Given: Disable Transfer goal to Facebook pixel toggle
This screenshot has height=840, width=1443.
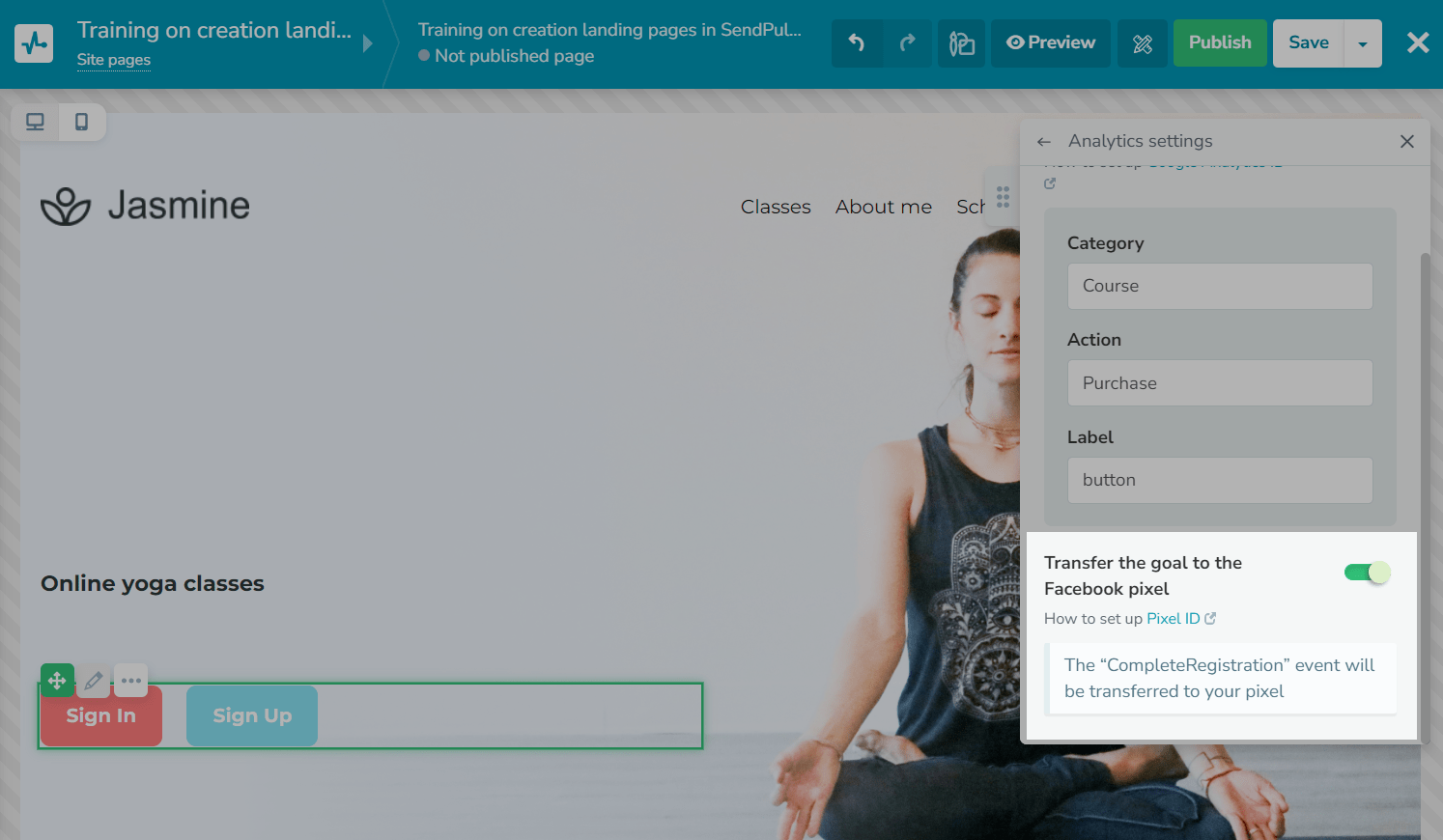Looking at the screenshot, I should pyautogui.click(x=1367, y=573).
